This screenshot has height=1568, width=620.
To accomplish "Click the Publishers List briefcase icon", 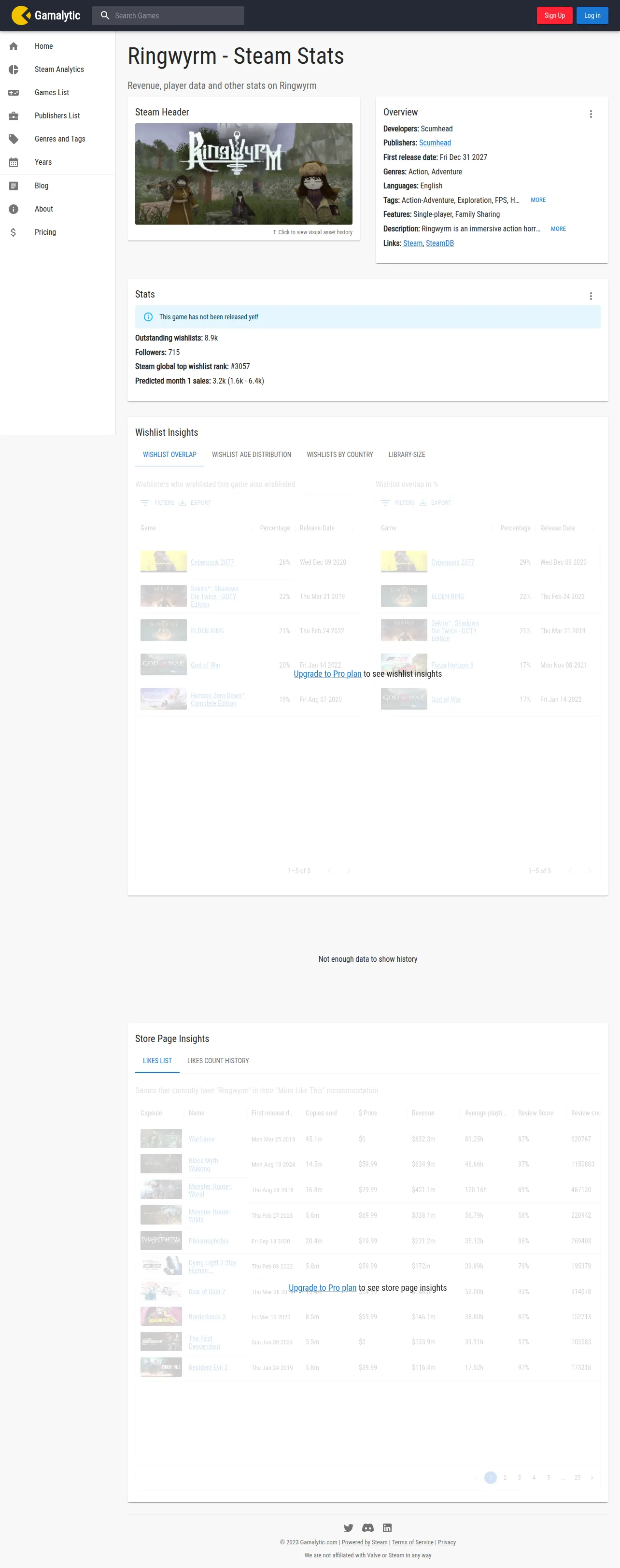I will click(14, 115).
